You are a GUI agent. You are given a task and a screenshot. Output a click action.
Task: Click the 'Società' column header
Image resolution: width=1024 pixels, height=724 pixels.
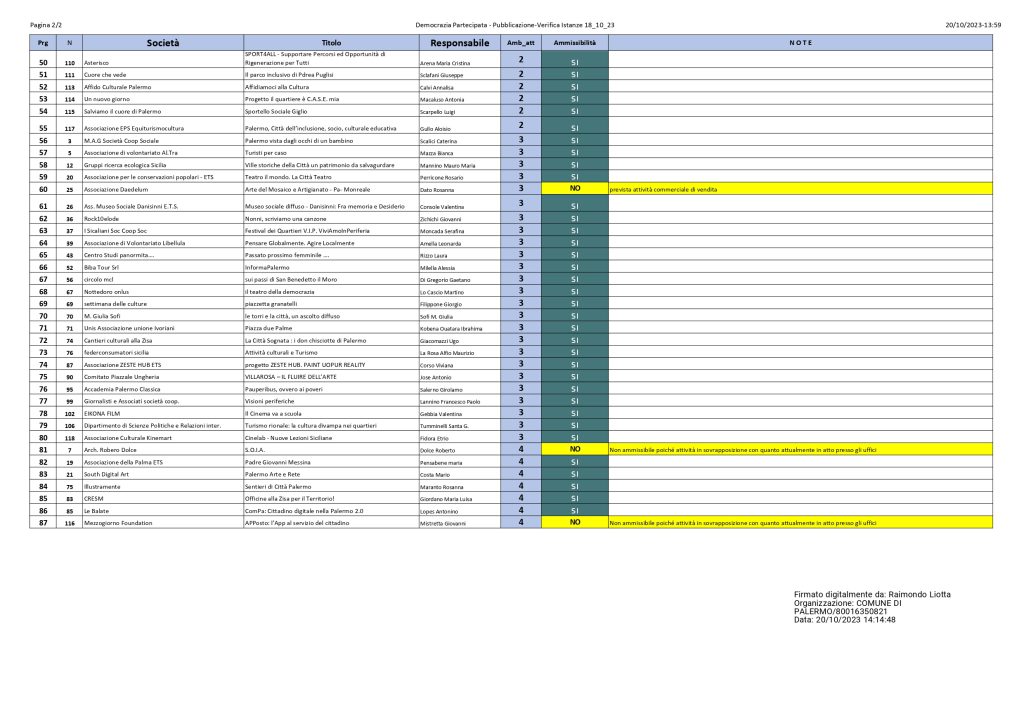point(163,43)
